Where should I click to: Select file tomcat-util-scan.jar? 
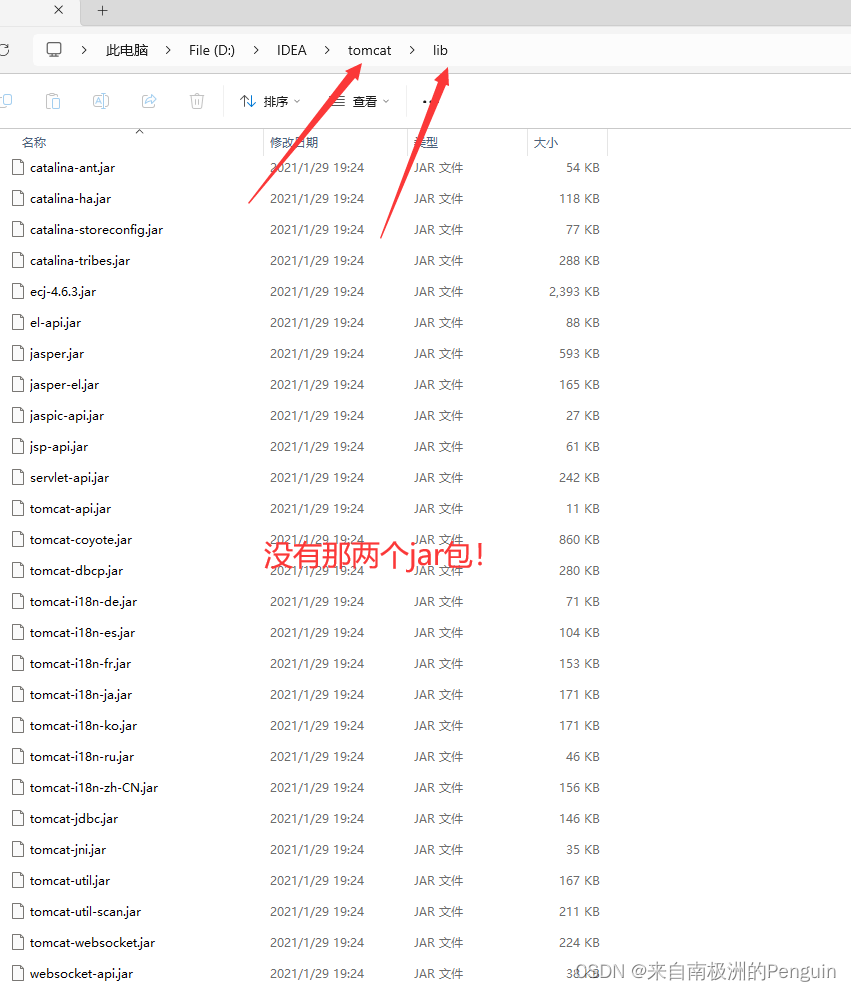(85, 911)
